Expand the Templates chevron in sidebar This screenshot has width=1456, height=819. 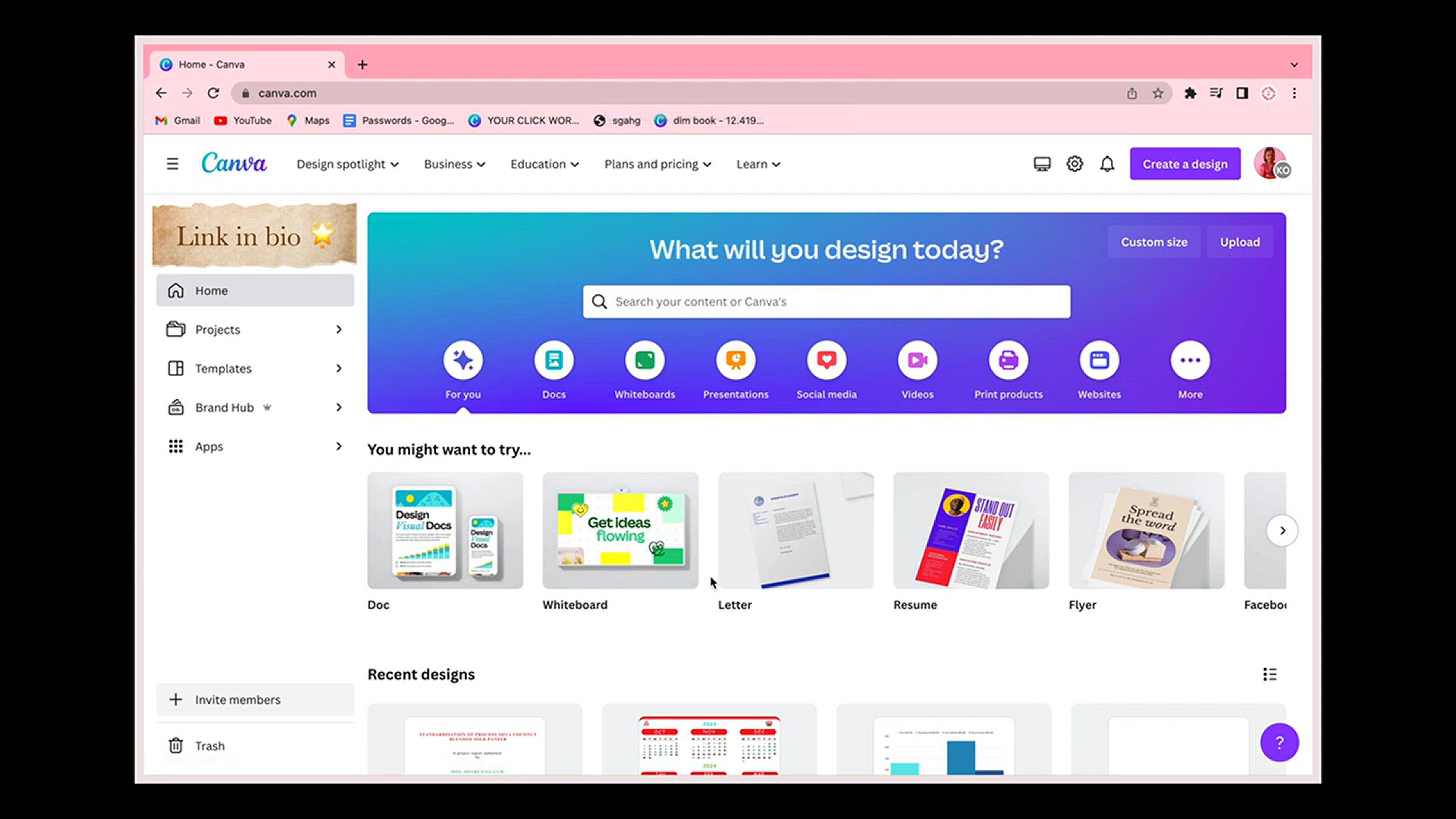[x=339, y=369]
